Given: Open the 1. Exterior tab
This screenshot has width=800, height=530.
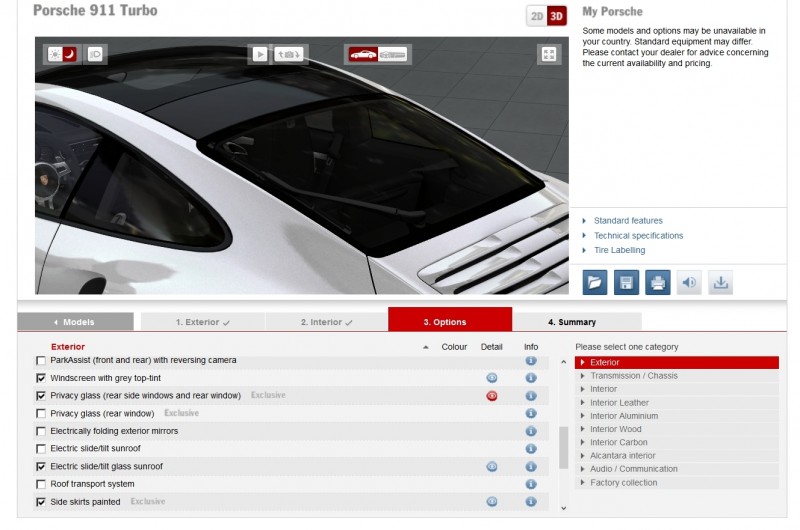Looking at the screenshot, I should tap(203, 322).
